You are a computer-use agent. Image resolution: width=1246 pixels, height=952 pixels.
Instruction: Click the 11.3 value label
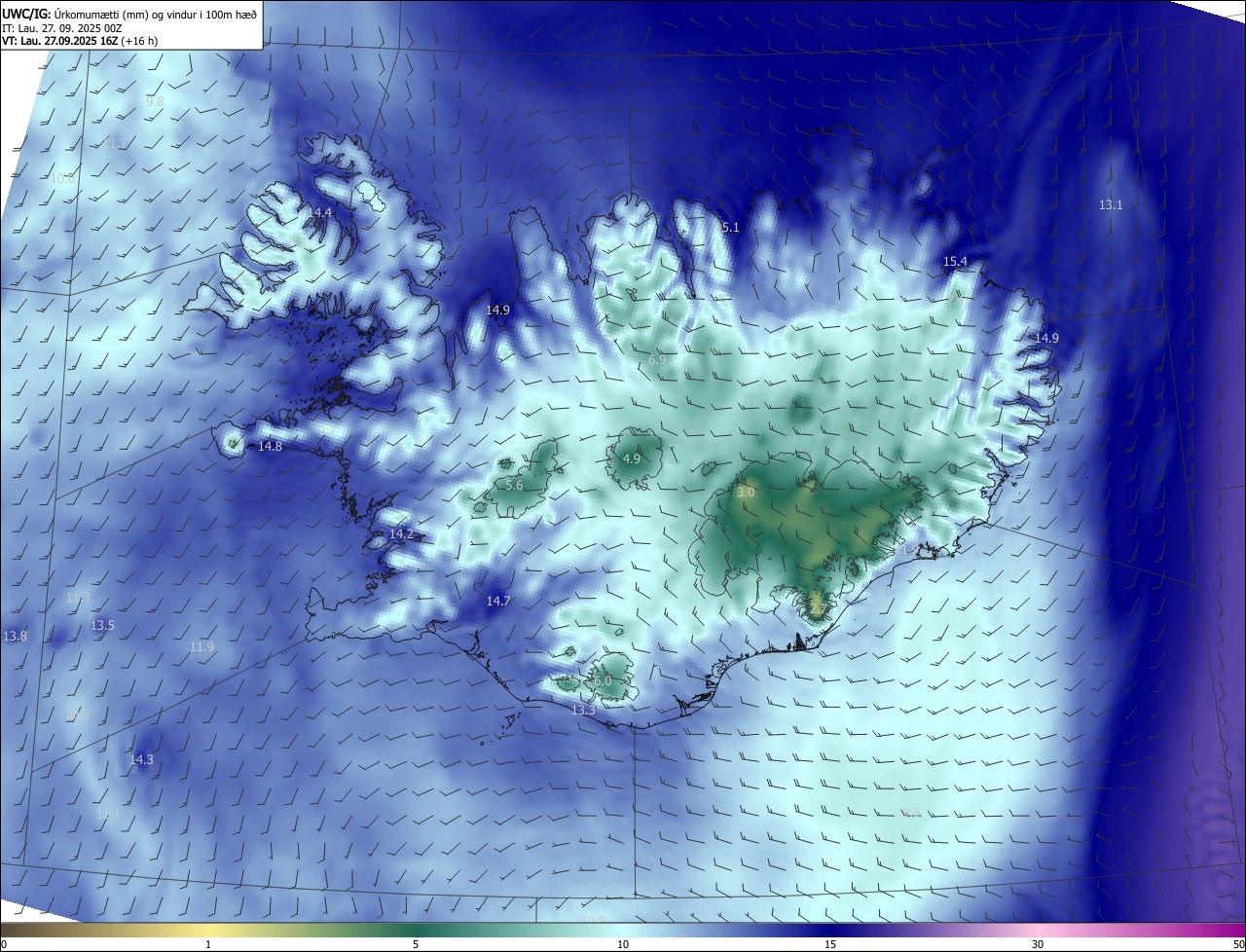pyautogui.click(x=78, y=597)
